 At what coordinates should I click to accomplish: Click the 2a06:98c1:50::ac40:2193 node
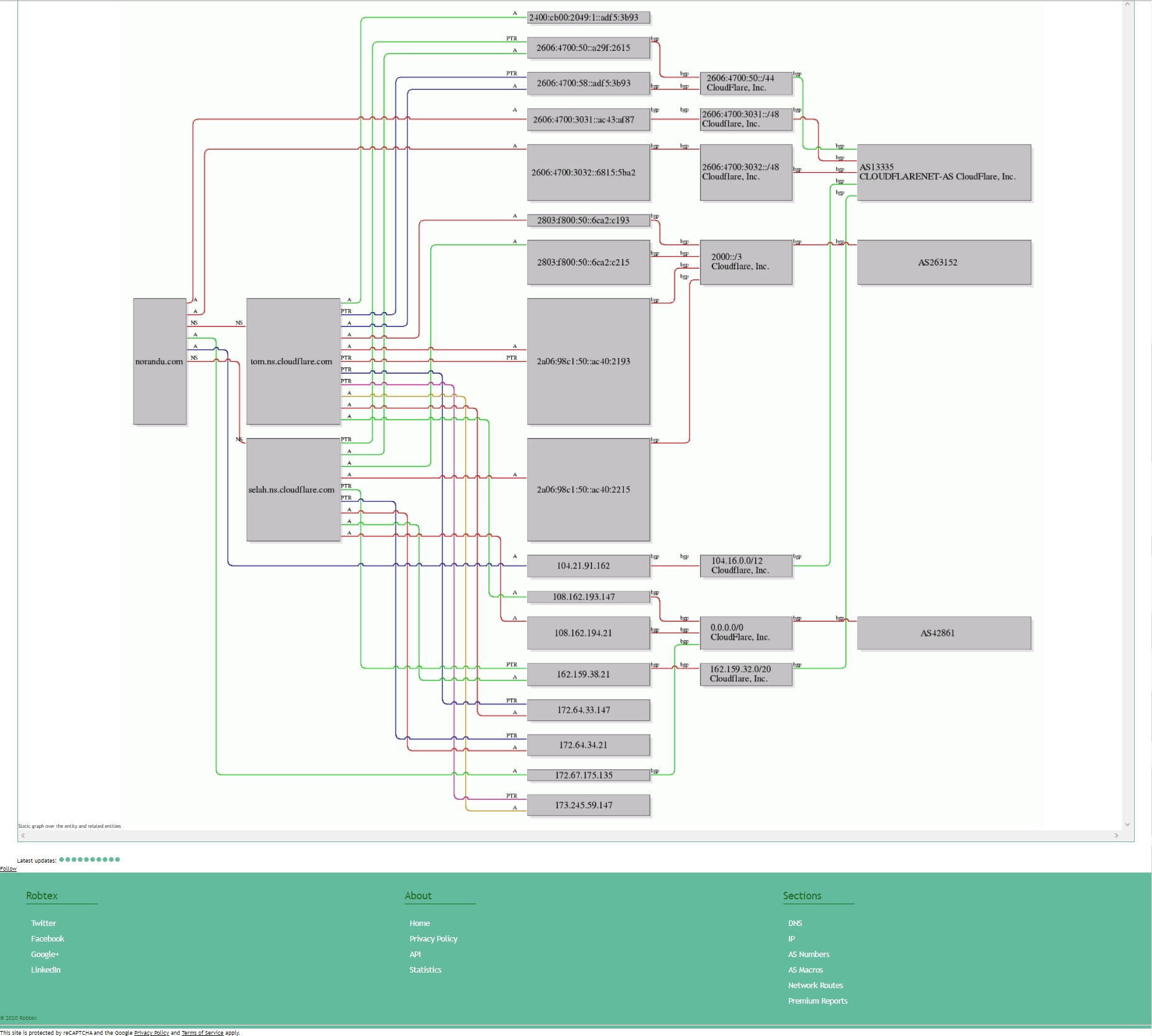point(589,361)
